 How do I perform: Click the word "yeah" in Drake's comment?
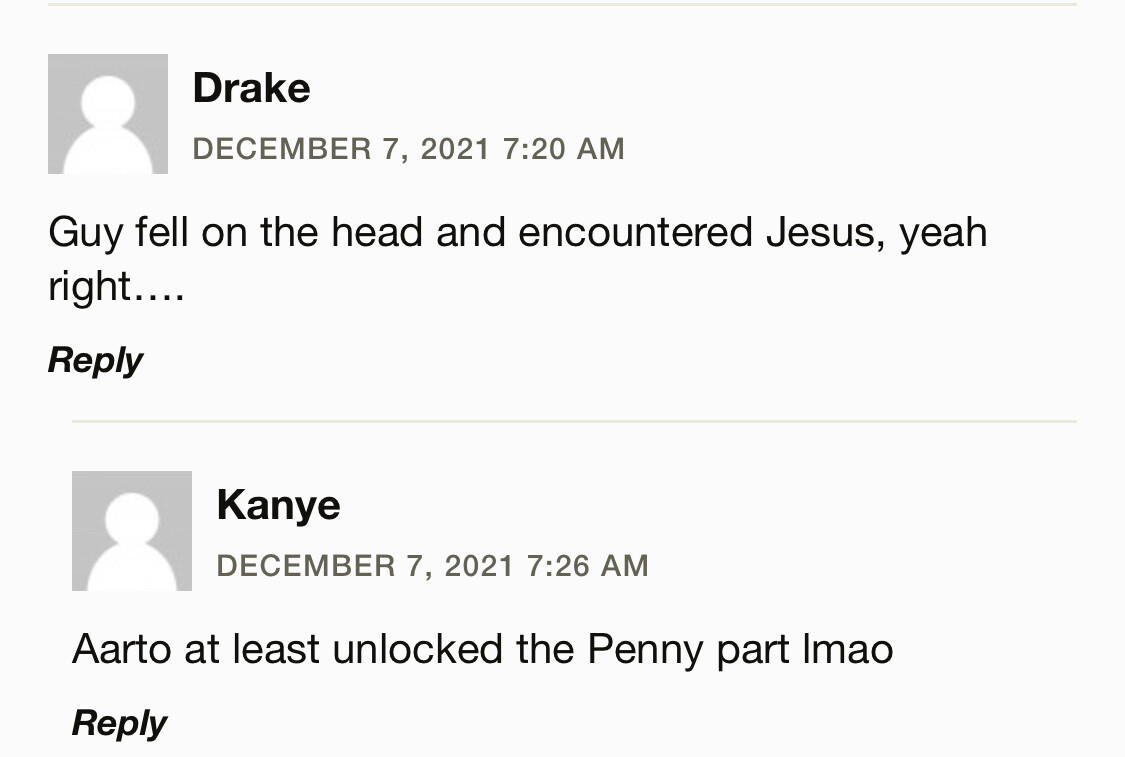click(x=943, y=233)
